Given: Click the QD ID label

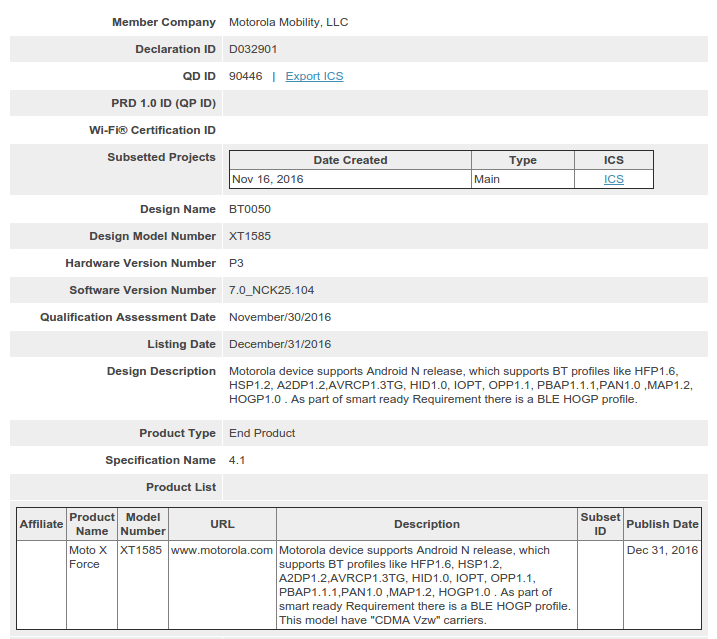Looking at the screenshot, I should tap(199, 76).
